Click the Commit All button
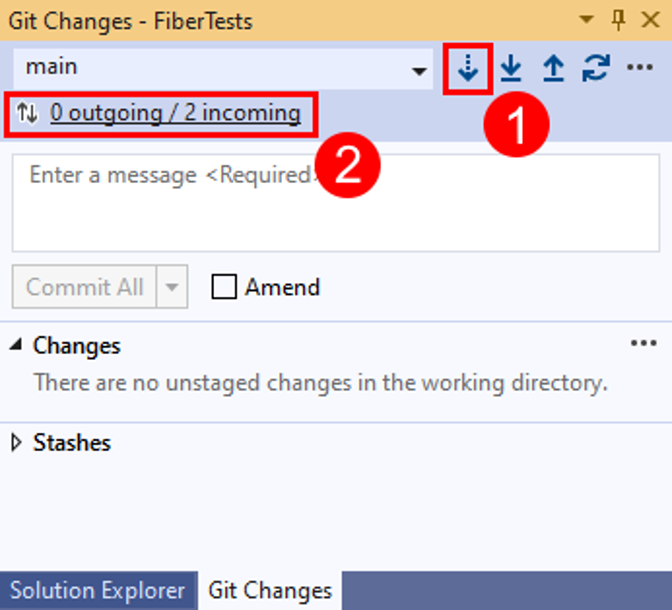672x610 pixels. click(x=84, y=288)
